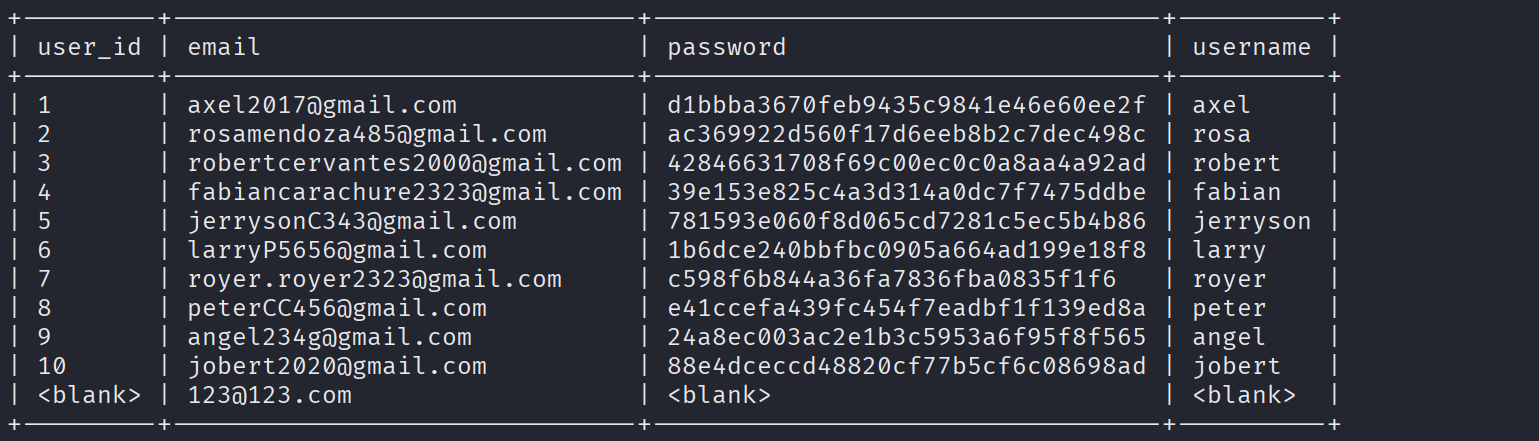
Task: Click the username jobert
Action: (1236, 366)
